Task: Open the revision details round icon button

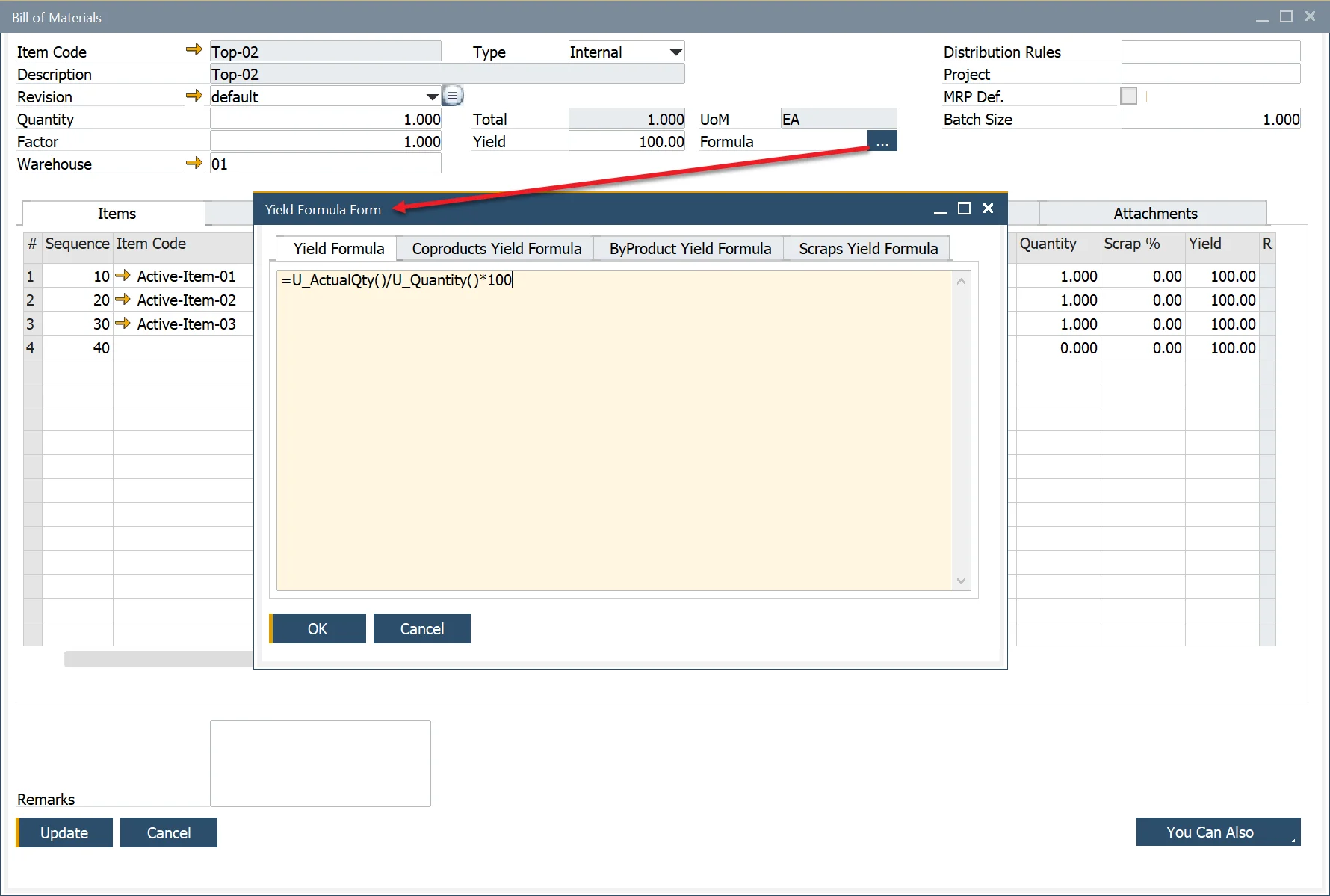Action: pos(453,96)
